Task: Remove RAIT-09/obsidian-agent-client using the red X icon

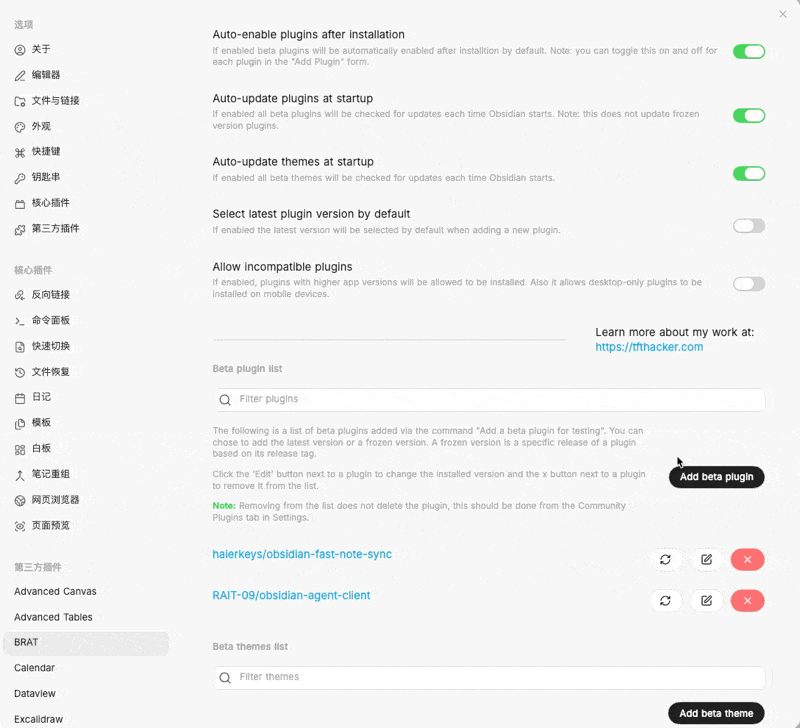Action: click(748, 600)
